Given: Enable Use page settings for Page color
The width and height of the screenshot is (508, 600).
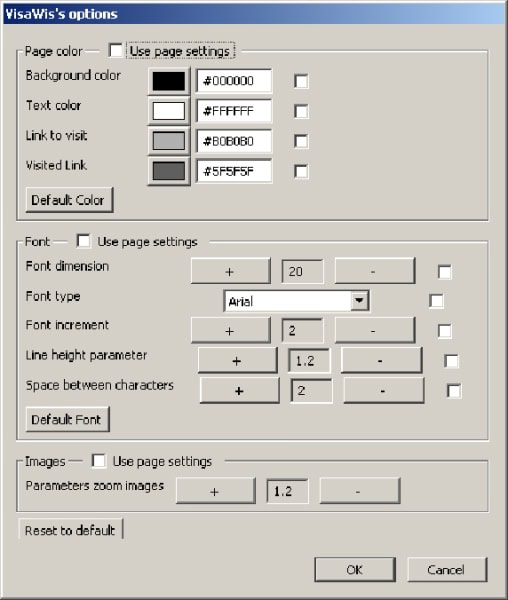Looking at the screenshot, I should pos(116,51).
